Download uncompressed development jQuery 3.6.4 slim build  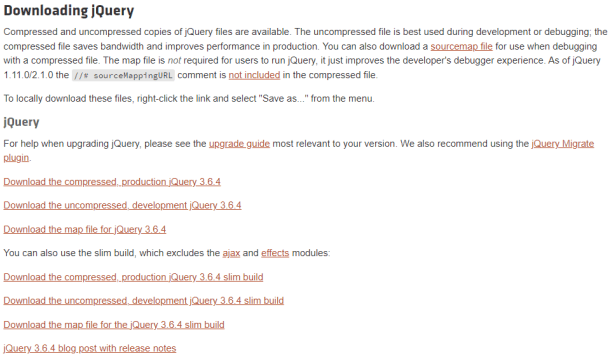point(143,301)
